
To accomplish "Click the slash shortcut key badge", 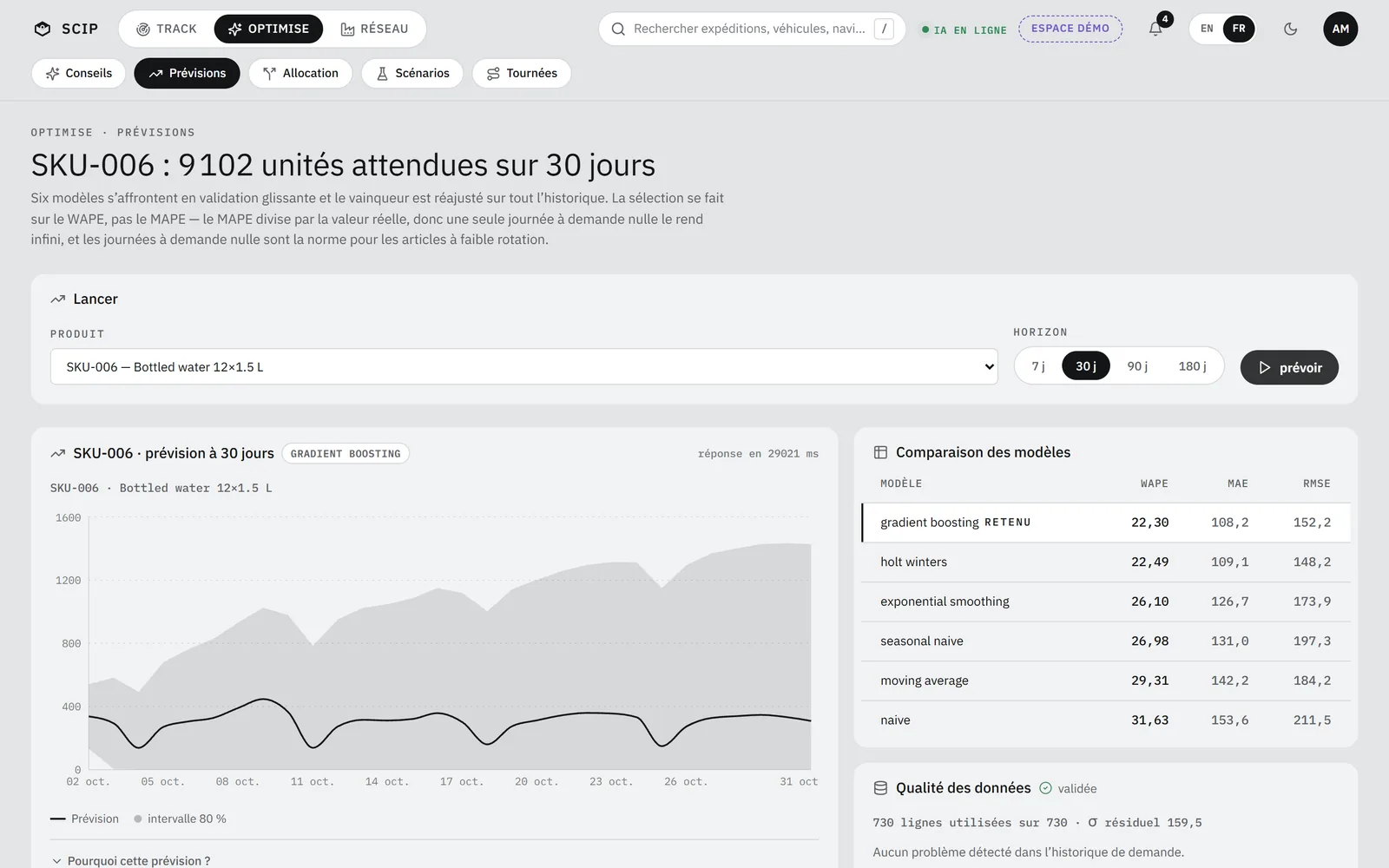I will click(x=884, y=29).
